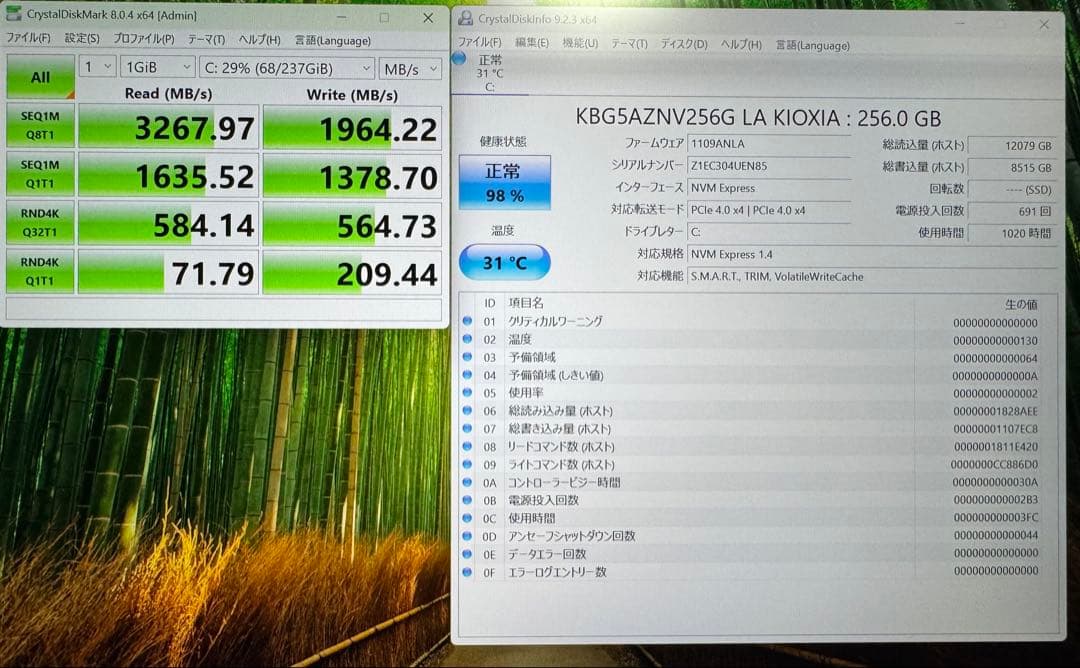Viewport: 1080px width, 668px height.
Task: Open the MB/s unit dropdown
Action: [409, 66]
